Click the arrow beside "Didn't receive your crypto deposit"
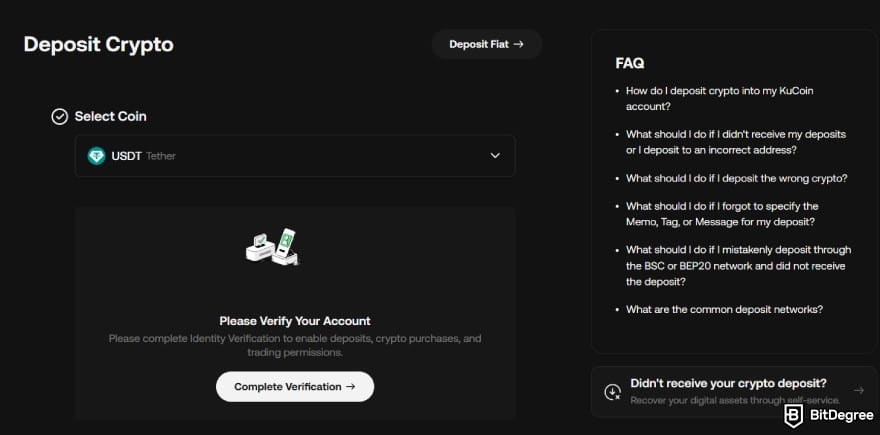Image resolution: width=880 pixels, height=435 pixels. [x=859, y=390]
